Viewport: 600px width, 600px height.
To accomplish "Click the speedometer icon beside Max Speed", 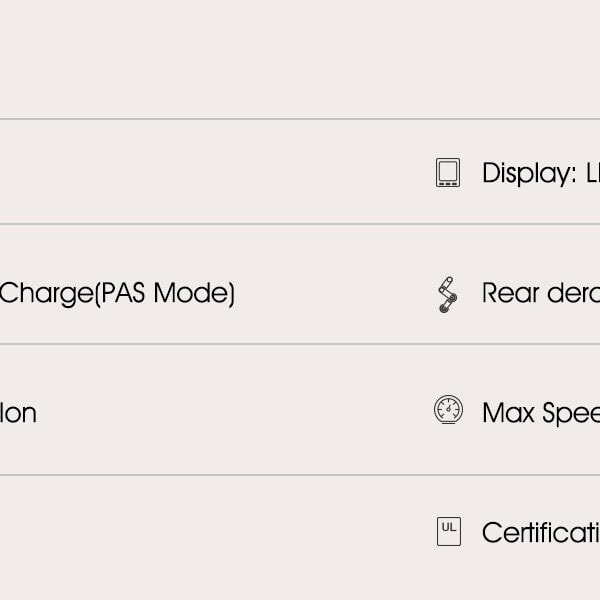I will coord(448,410).
